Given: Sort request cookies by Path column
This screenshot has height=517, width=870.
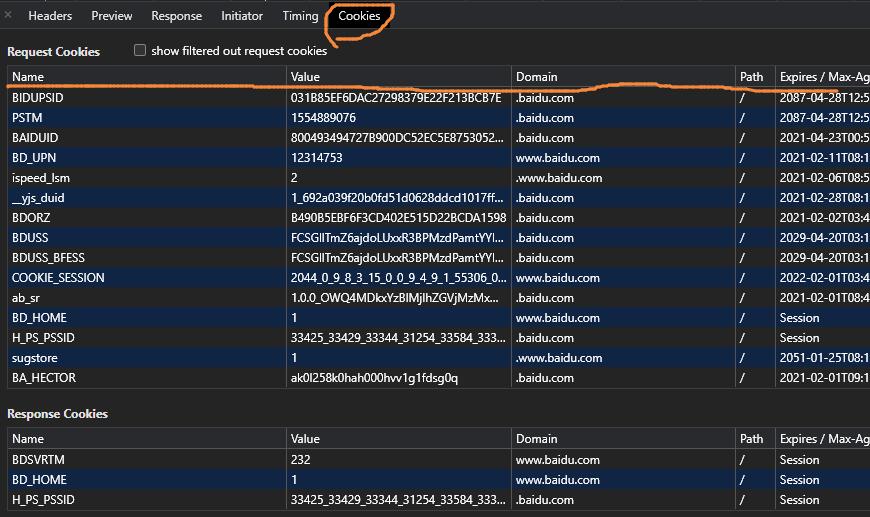Looking at the screenshot, I should (751, 77).
